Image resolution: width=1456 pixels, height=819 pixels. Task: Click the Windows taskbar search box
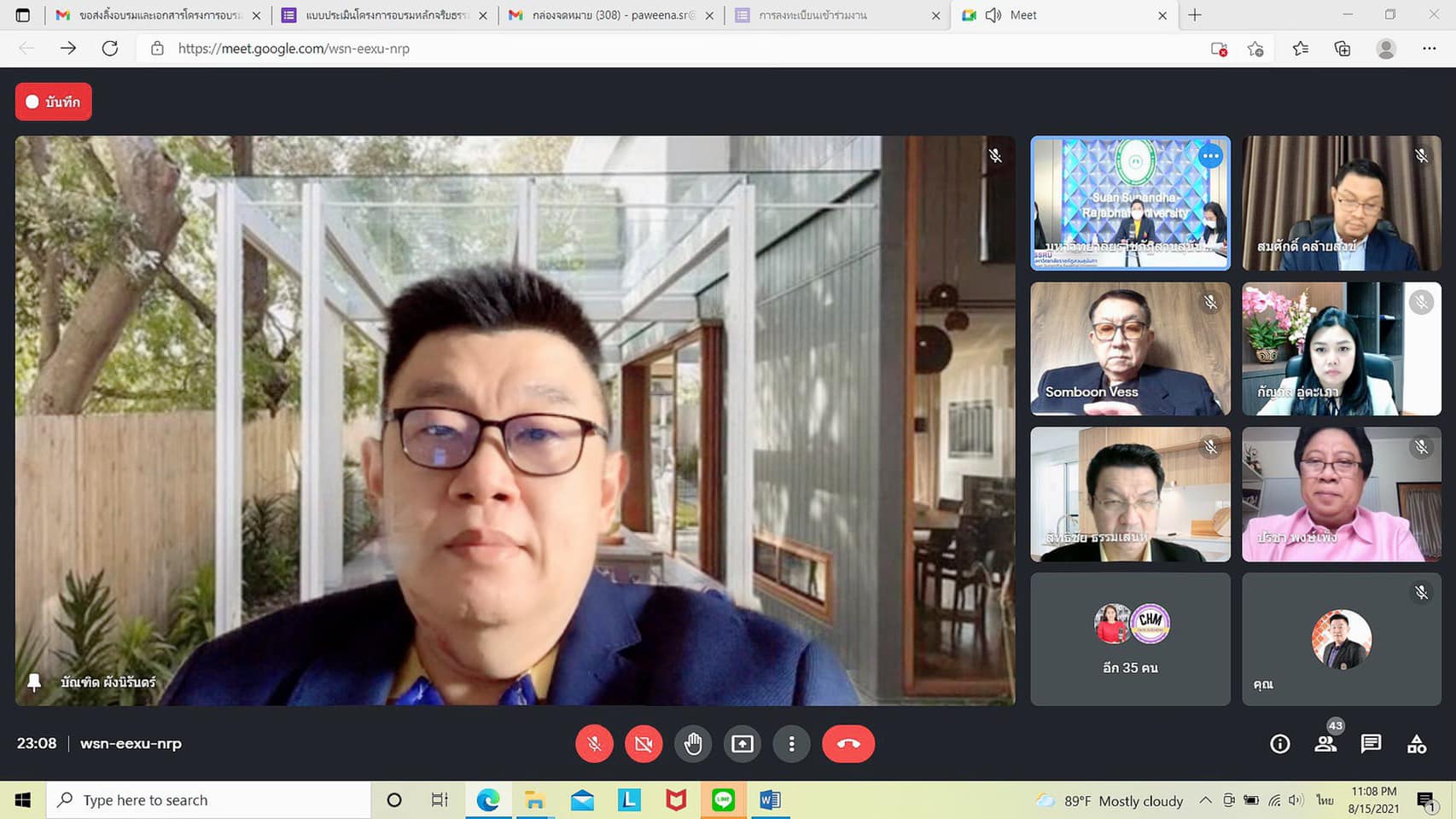pos(209,800)
